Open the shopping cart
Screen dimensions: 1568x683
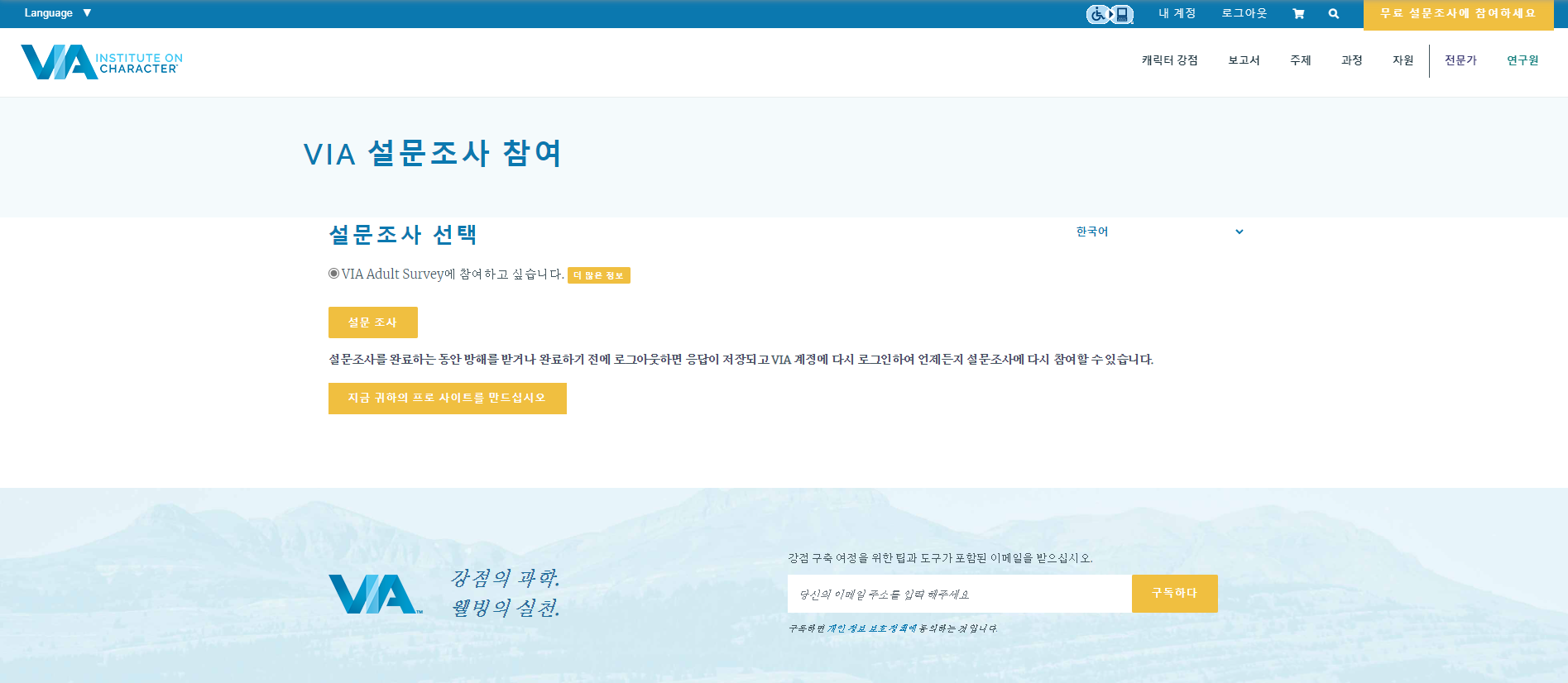(1298, 14)
